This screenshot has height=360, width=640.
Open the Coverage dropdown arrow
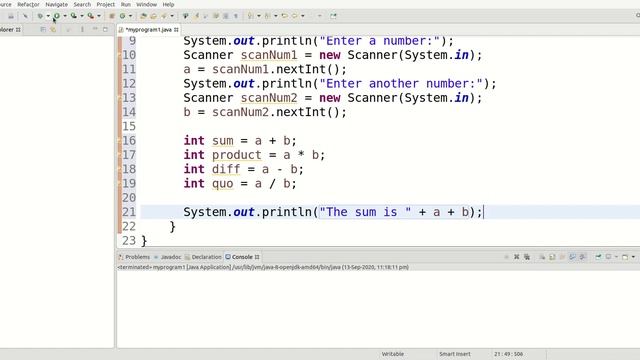[x=82, y=16]
